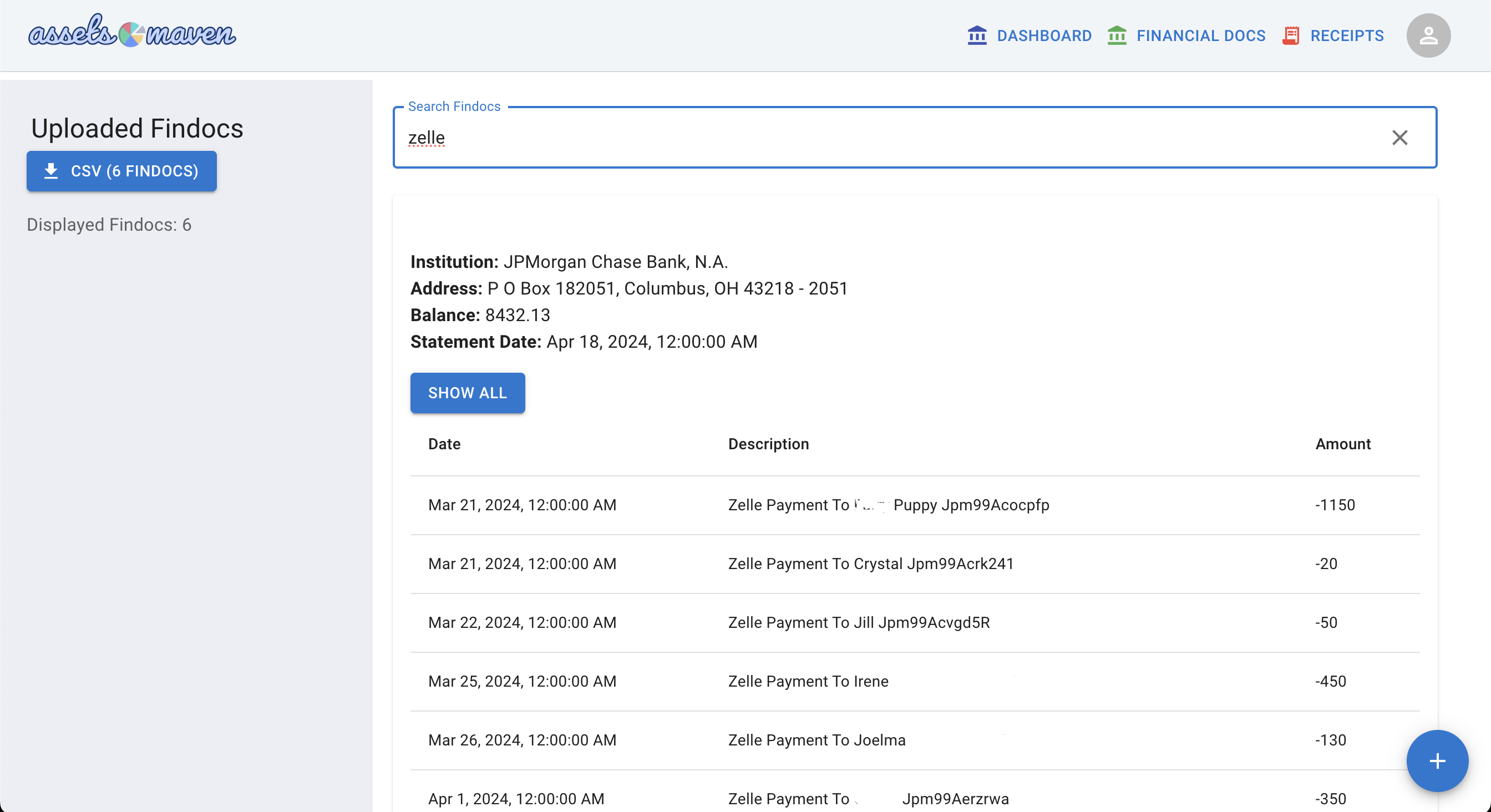Image resolution: width=1491 pixels, height=812 pixels.
Task: Click into the Search Findocs field
Action: pos(868,138)
